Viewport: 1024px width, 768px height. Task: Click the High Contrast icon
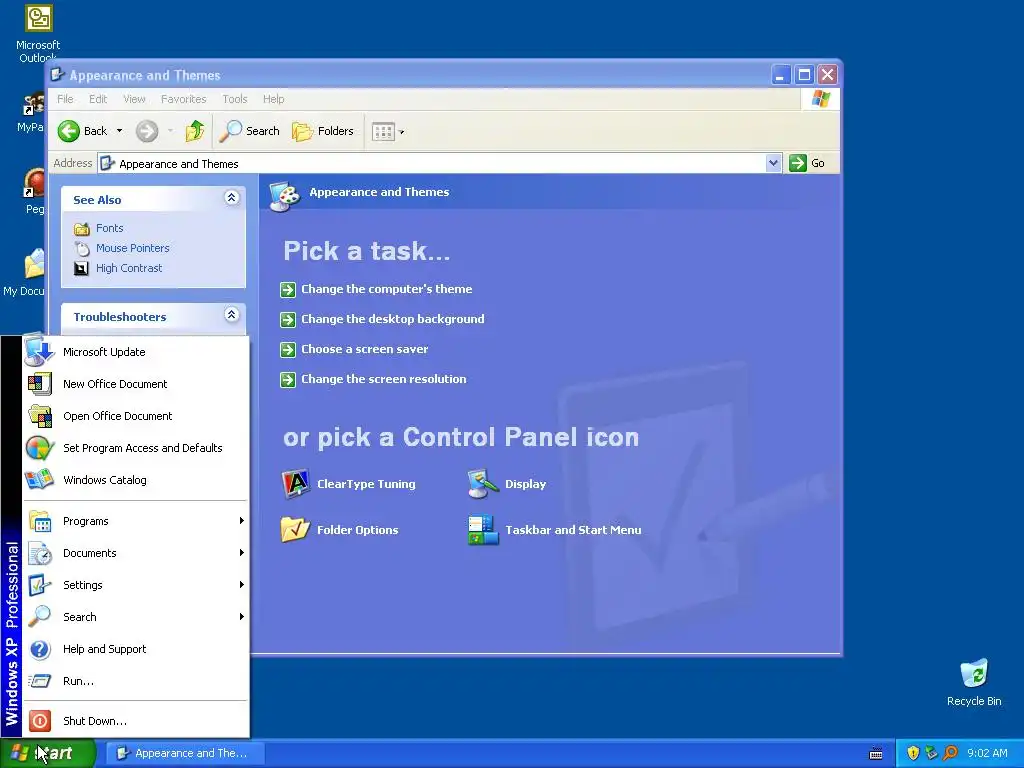tap(81, 268)
